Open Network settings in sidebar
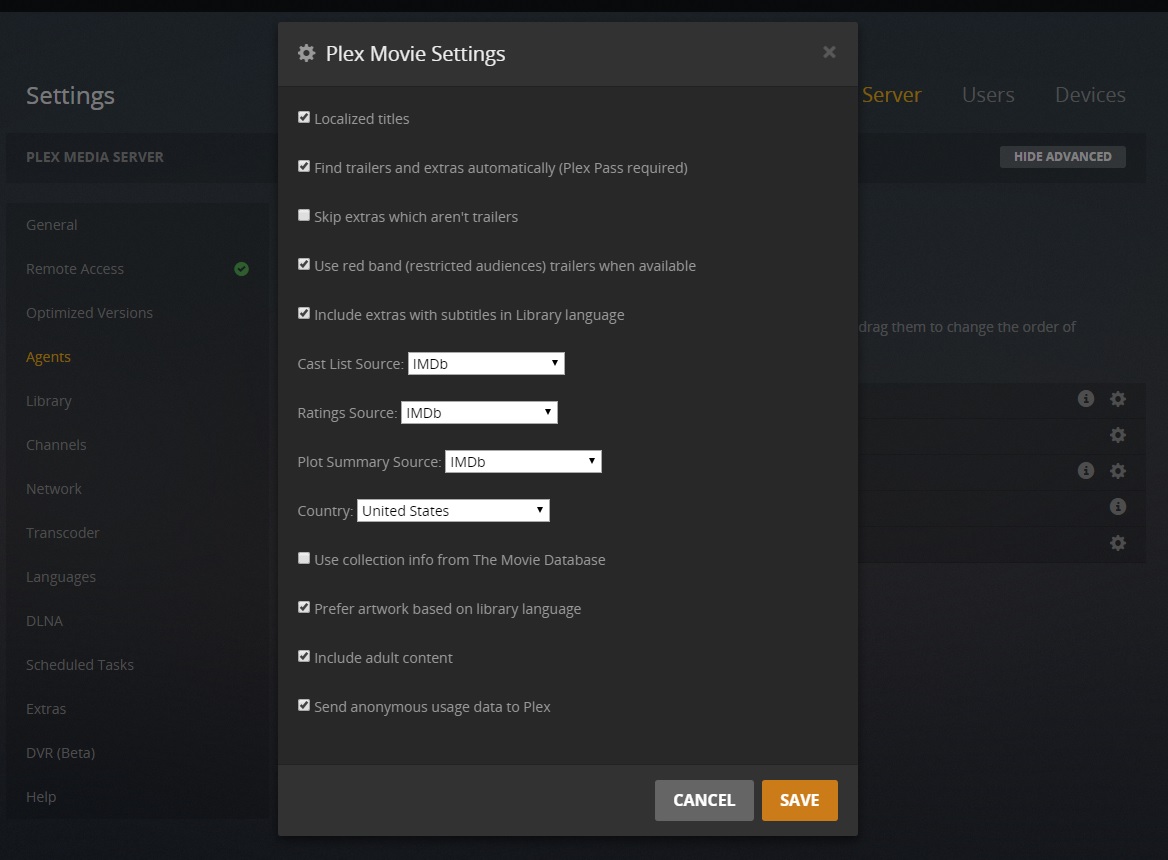1168x860 pixels. (54, 488)
